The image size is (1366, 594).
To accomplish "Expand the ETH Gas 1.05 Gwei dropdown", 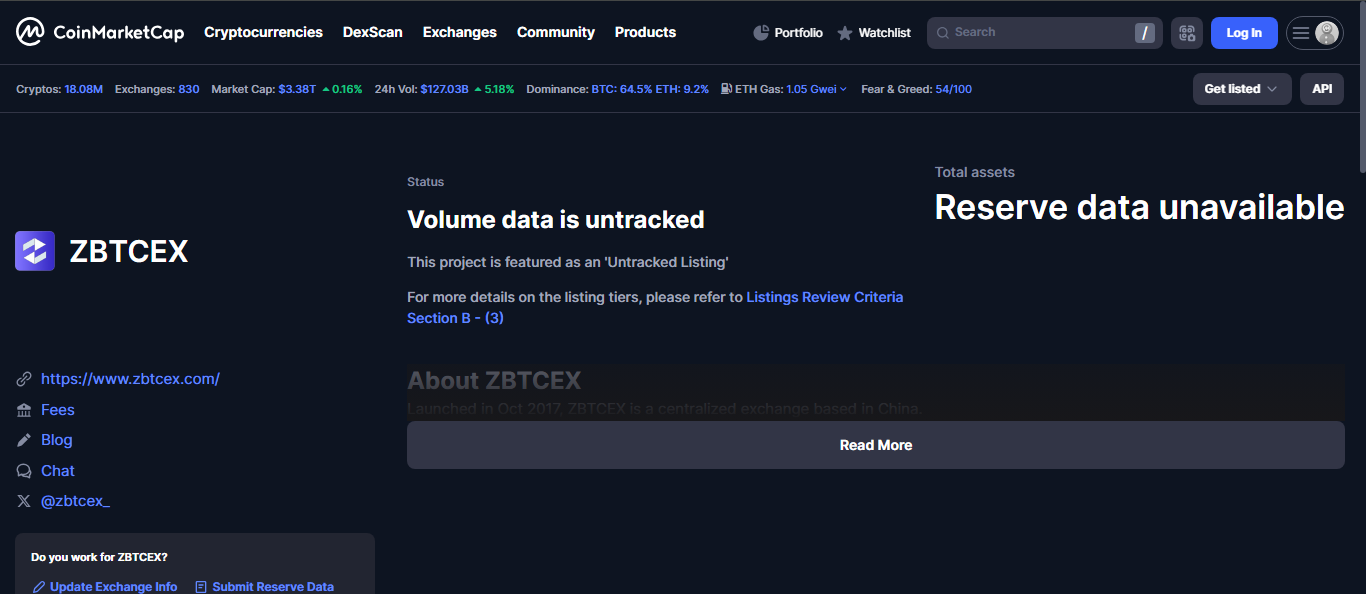I will [x=816, y=89].
